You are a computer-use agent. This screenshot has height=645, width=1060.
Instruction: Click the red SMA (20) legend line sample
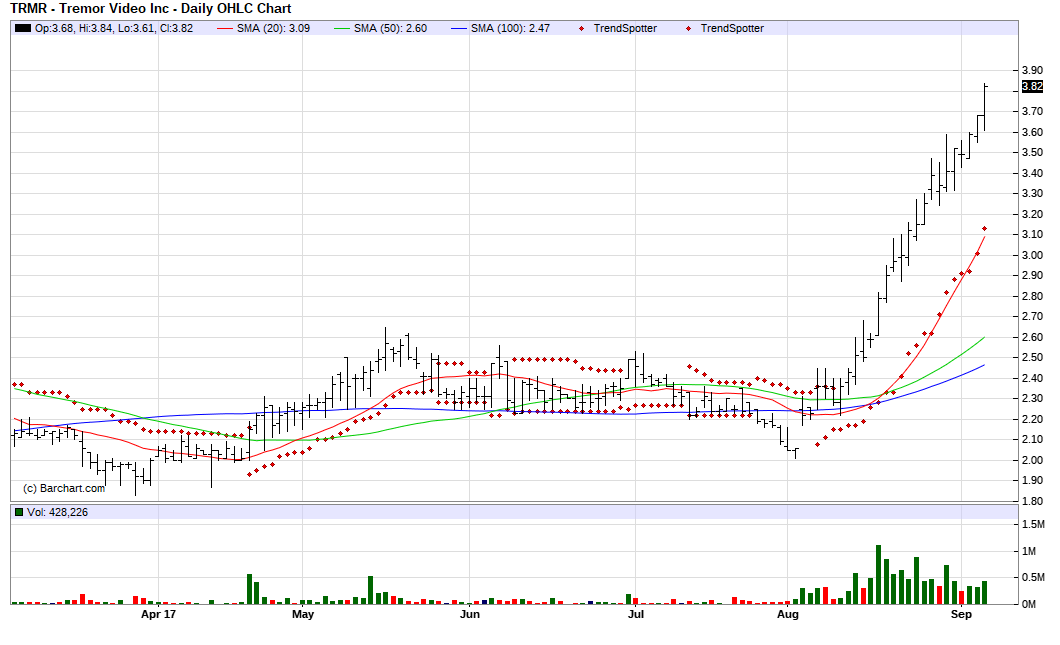(224, 28)
